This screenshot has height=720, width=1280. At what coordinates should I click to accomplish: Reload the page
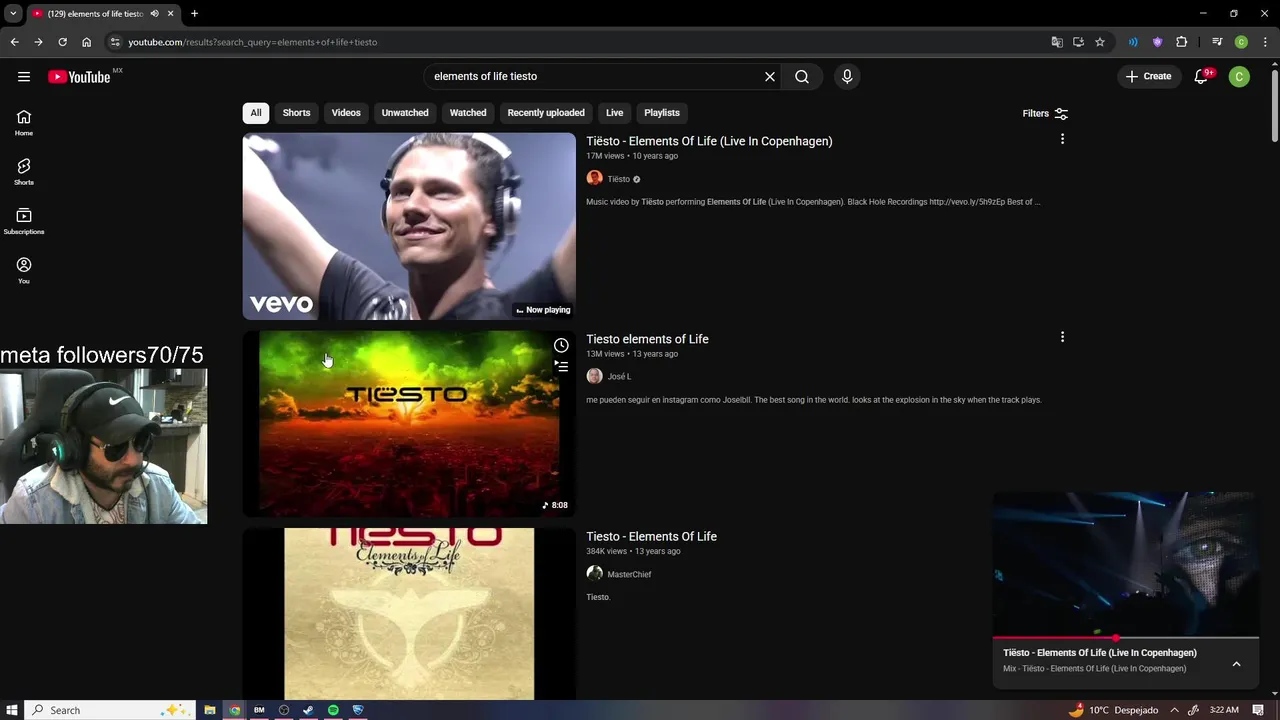pos(62,42)
